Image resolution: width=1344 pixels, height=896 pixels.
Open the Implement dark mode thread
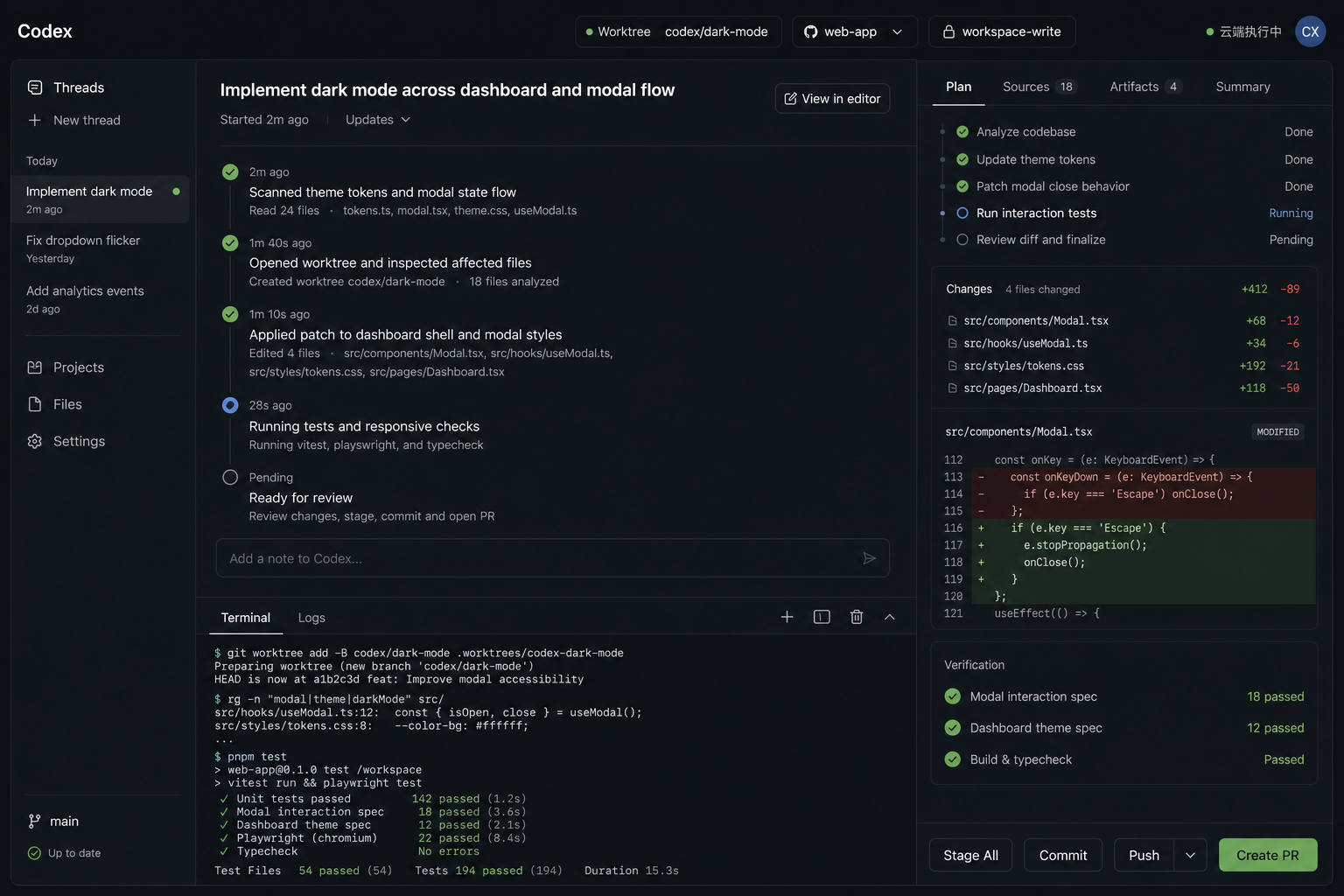(100, 199)
